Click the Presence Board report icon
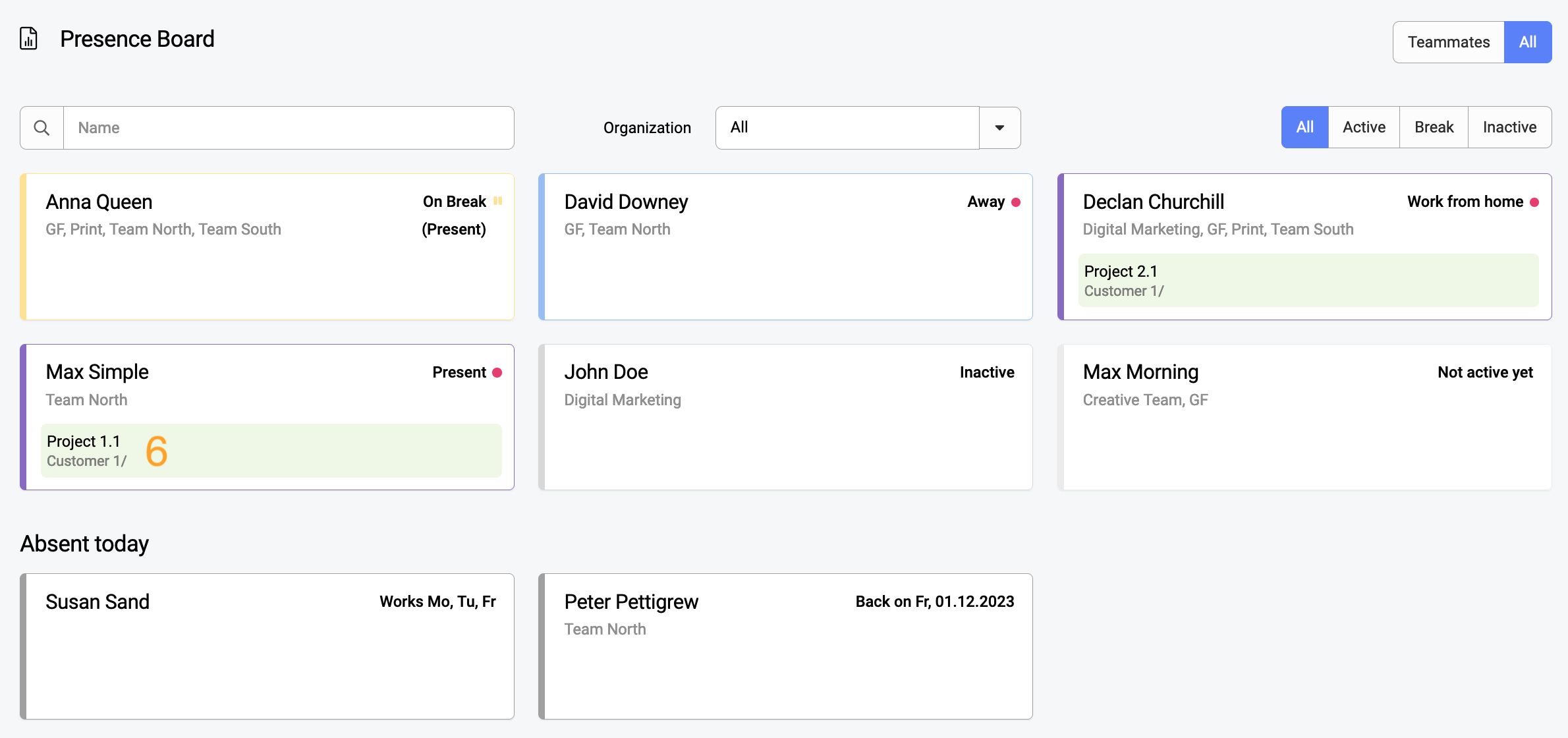1568x738 pixels. [28, 39]
